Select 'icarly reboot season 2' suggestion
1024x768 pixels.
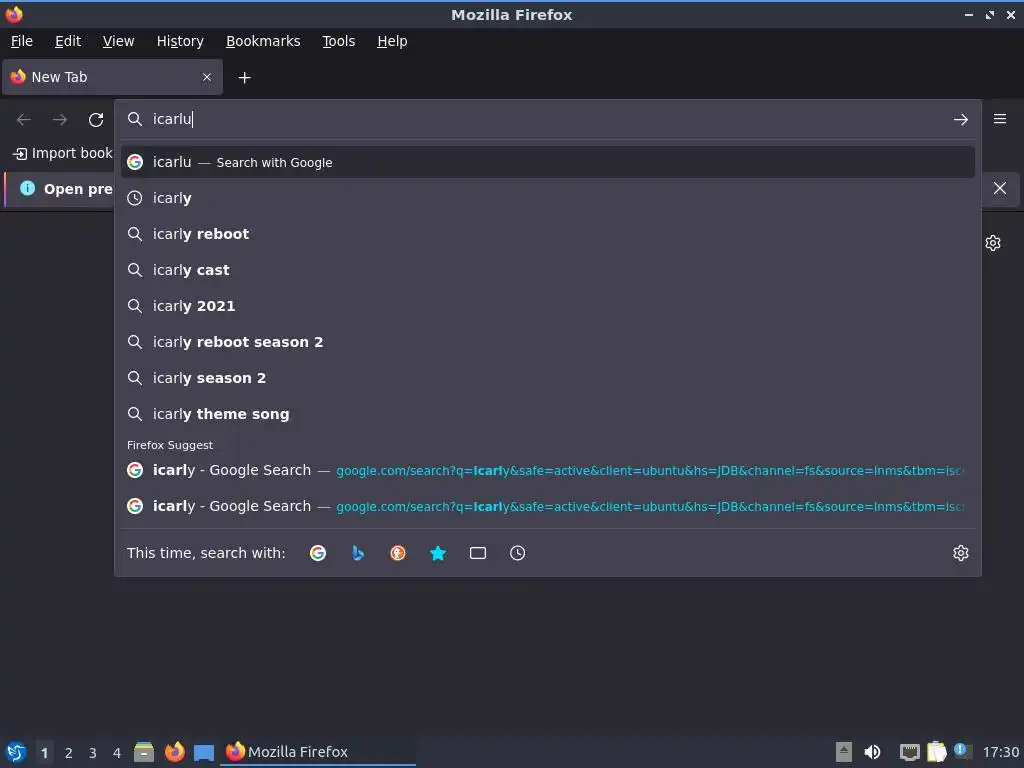(547, 342)
